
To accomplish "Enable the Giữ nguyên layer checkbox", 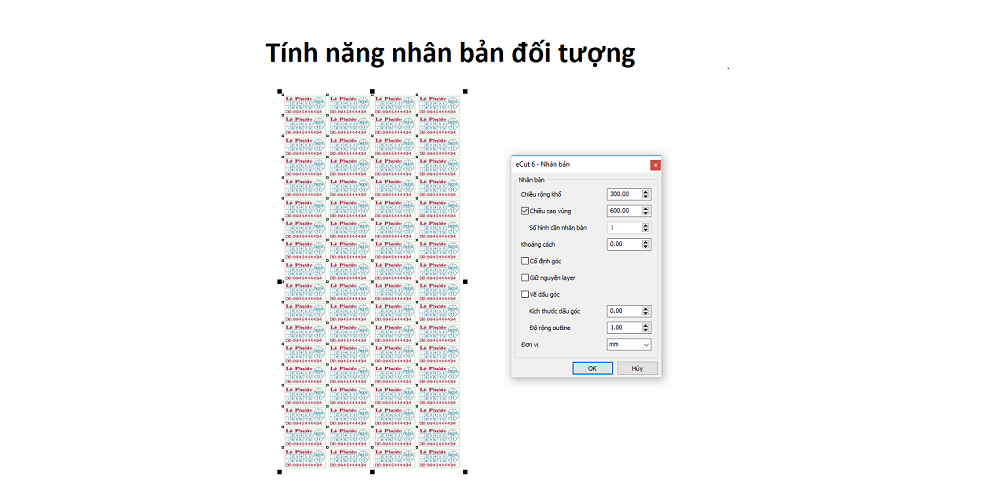I will tap(525, 277).
